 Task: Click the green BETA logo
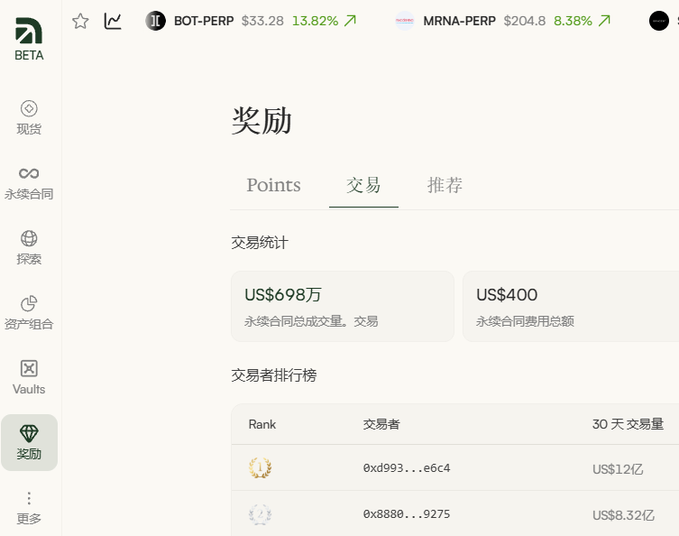(x=29, y=39)
